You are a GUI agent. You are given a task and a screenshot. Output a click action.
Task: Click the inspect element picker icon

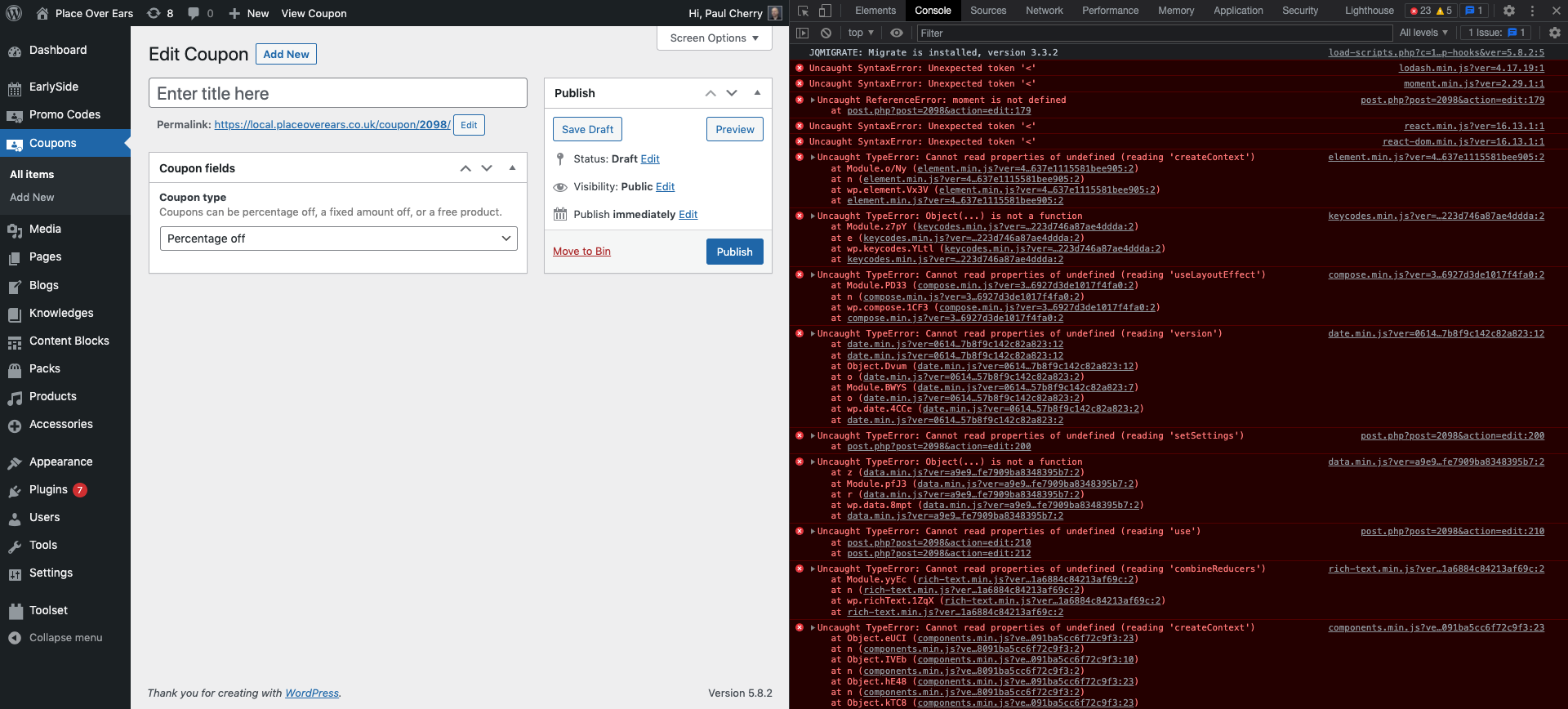(803, 11)
